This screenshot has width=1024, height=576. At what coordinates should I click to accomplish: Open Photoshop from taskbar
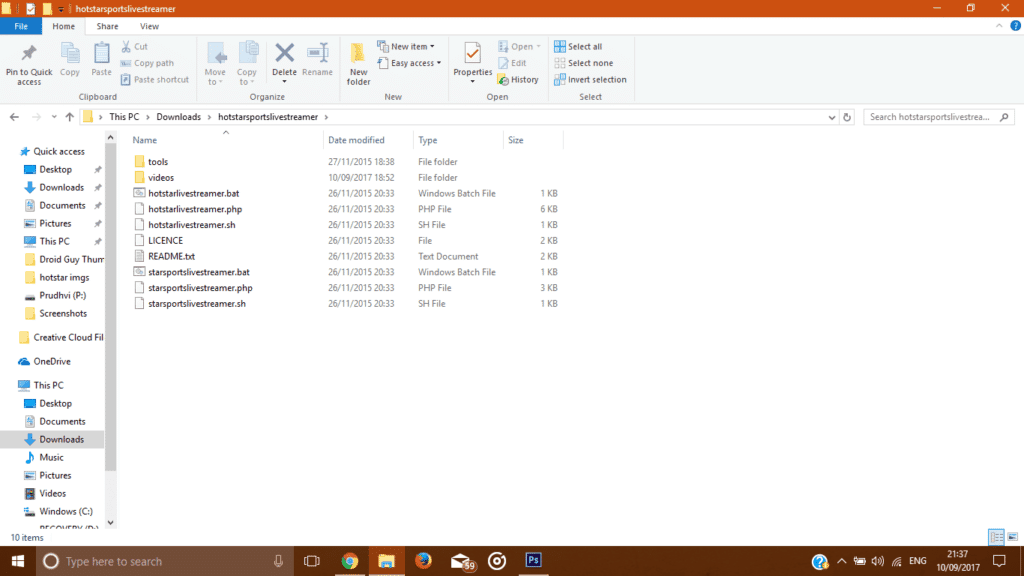click(x=534, y=561)
